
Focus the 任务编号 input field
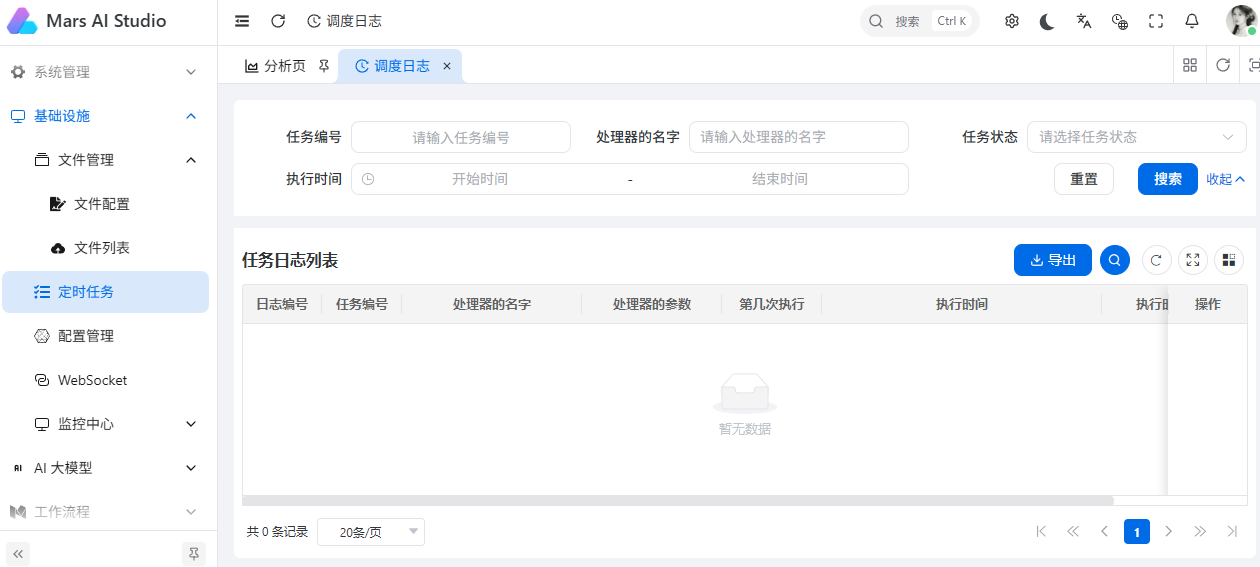click(461, 137)
